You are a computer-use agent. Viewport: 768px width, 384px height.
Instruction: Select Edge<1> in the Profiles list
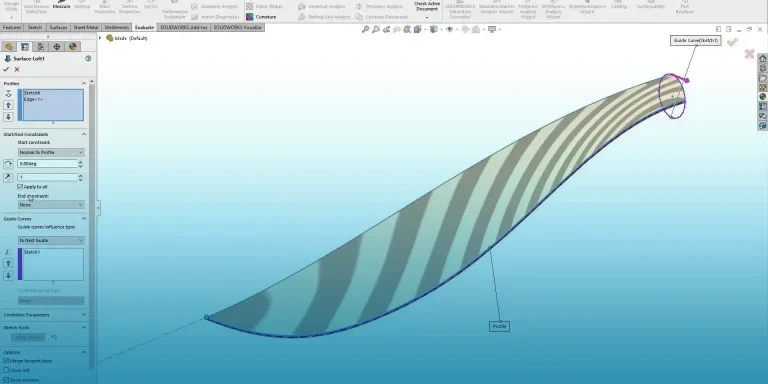[33, 99]
